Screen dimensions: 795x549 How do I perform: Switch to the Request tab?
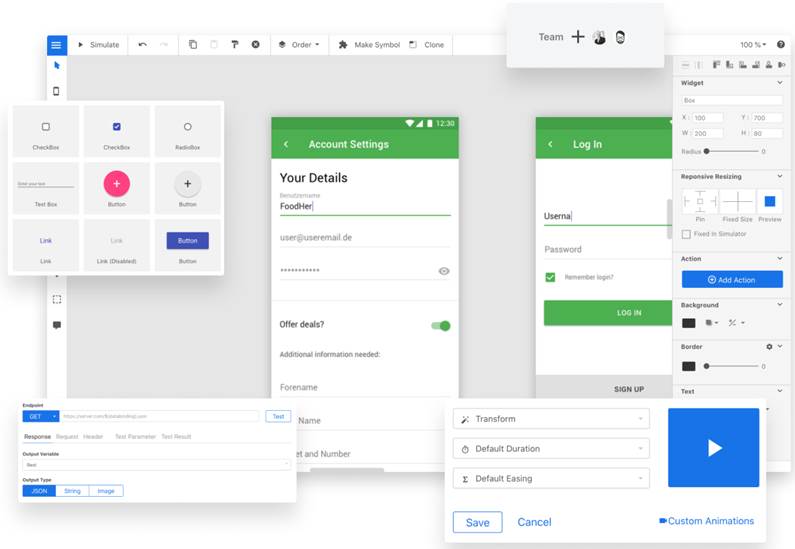(67, 437)
